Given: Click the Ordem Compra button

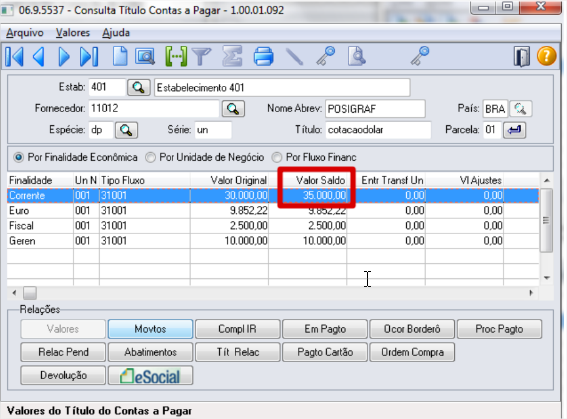Looking at the screenshot, I should 412,352.
